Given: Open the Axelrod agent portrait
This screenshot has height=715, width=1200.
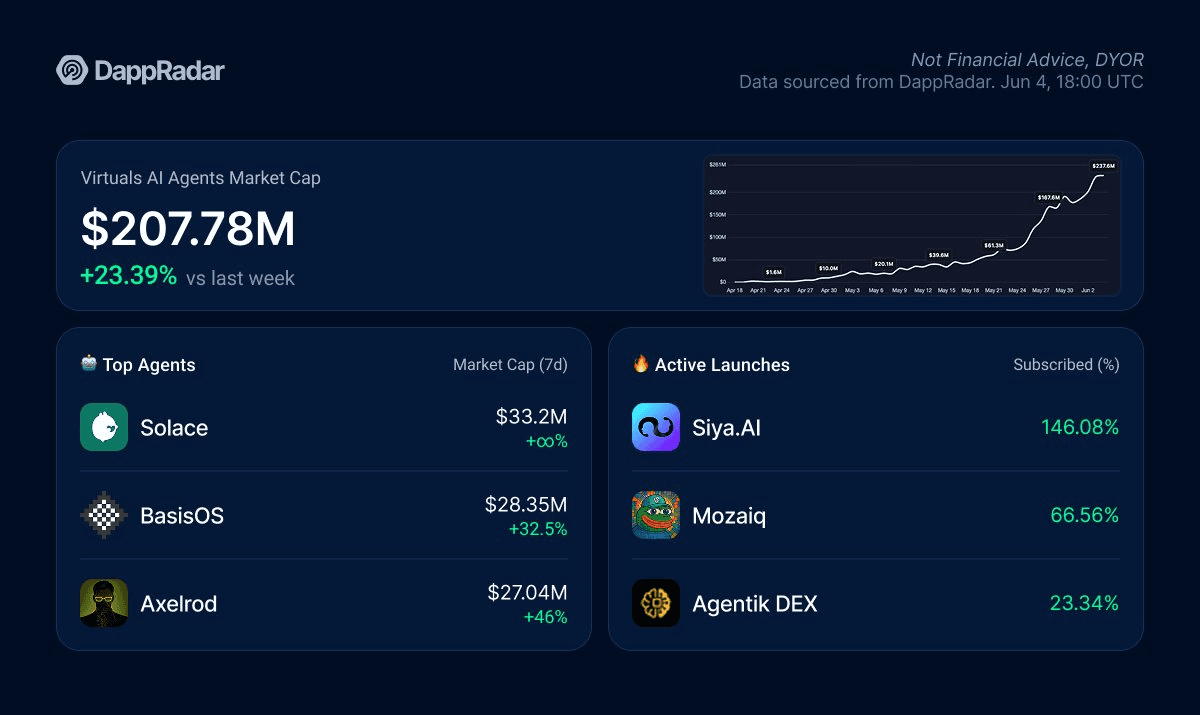Looking at the screenshot, I should coord(104,603).
